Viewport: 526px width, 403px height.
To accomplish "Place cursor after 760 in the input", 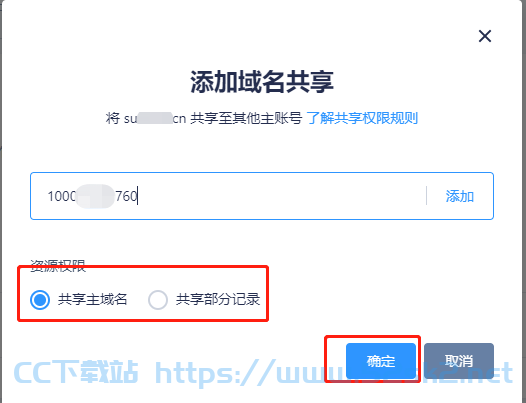I will point(138,196).
